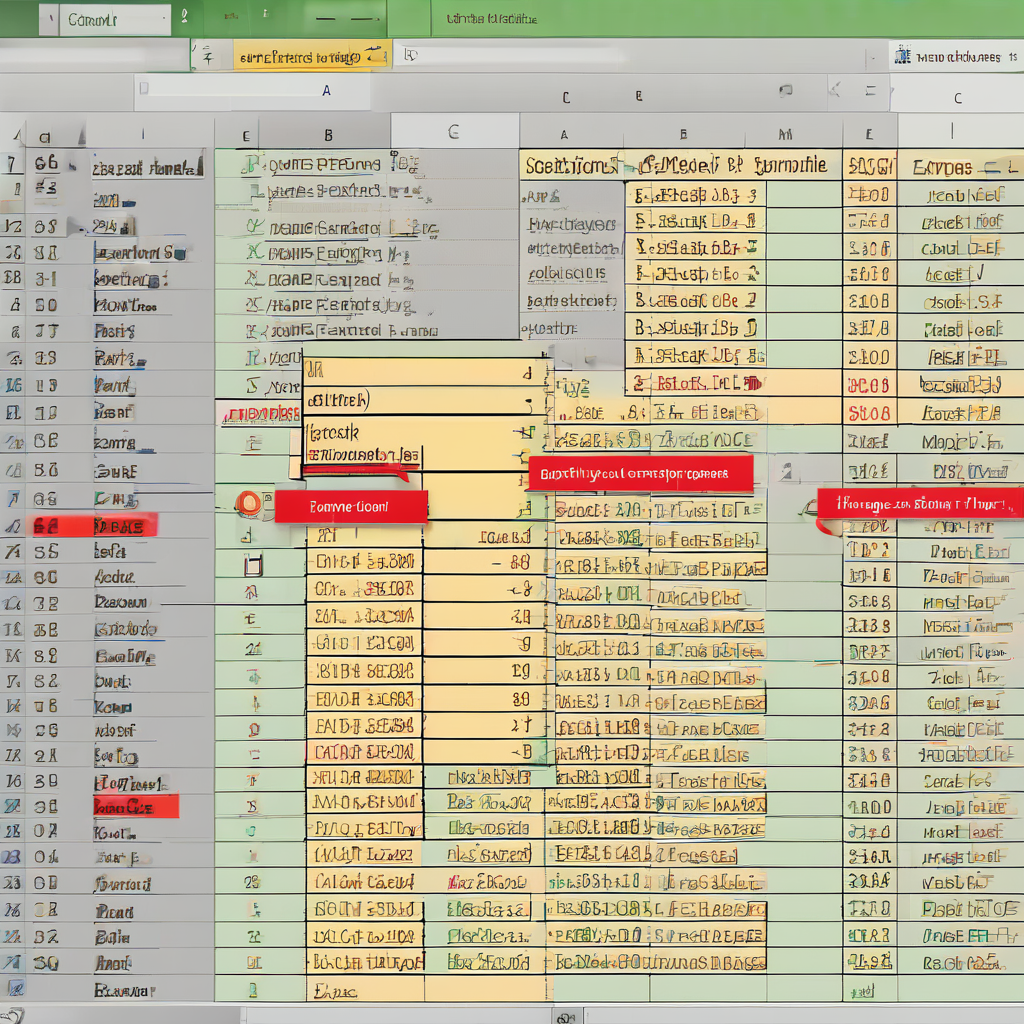Image resolution: width=1024 pixels, height=1024 pixels.
Task: Click the wide red callout in sheet center
Action: 640,474
